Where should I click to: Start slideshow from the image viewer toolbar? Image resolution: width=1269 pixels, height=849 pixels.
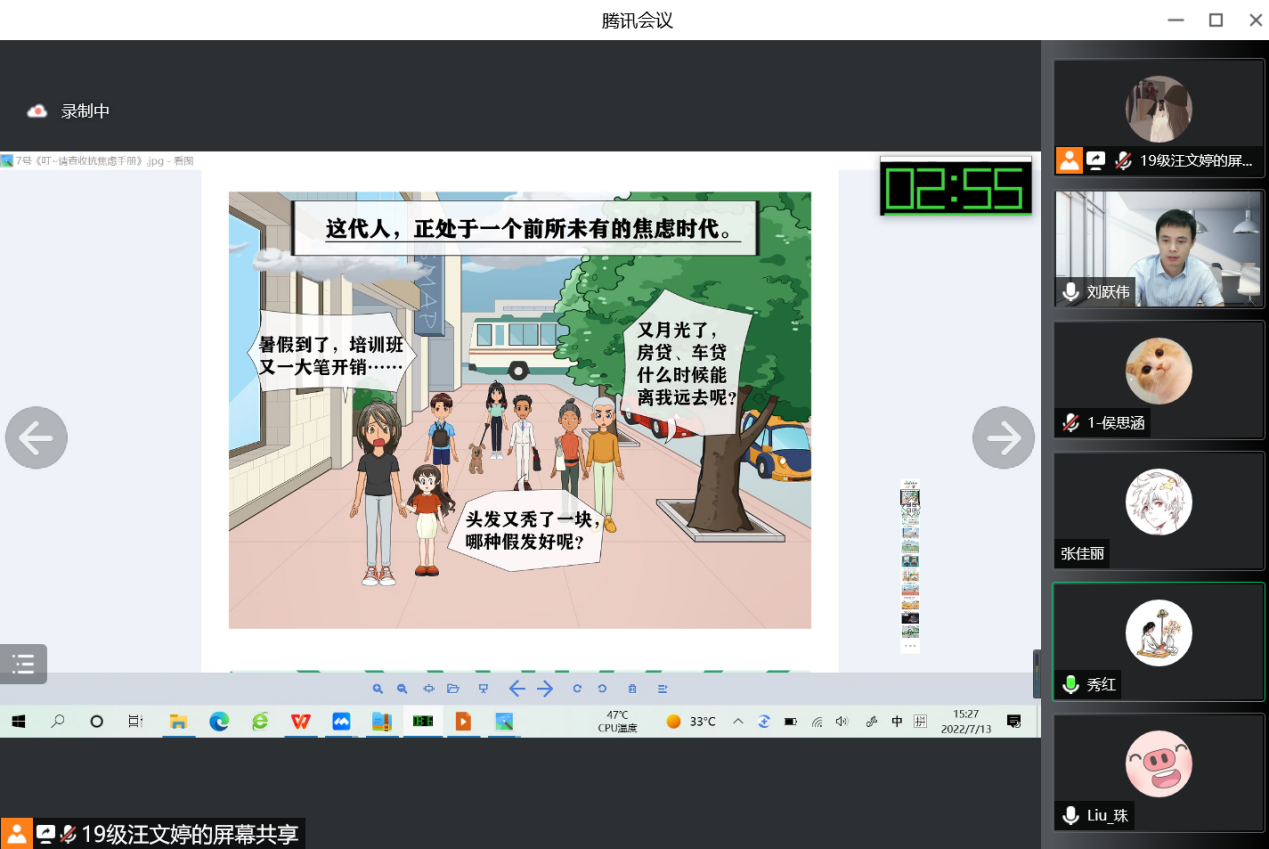[x=483, y=689]
